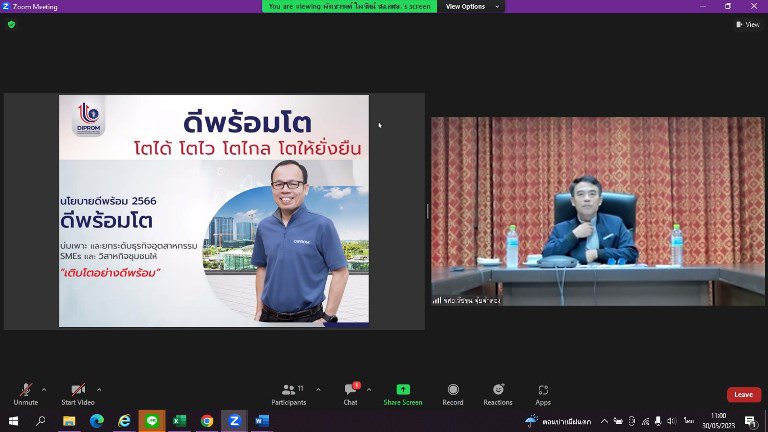The height and width of the screenshot is (432, 768).
Task: Select the speaker's video tile
Action: pos(598,211)
